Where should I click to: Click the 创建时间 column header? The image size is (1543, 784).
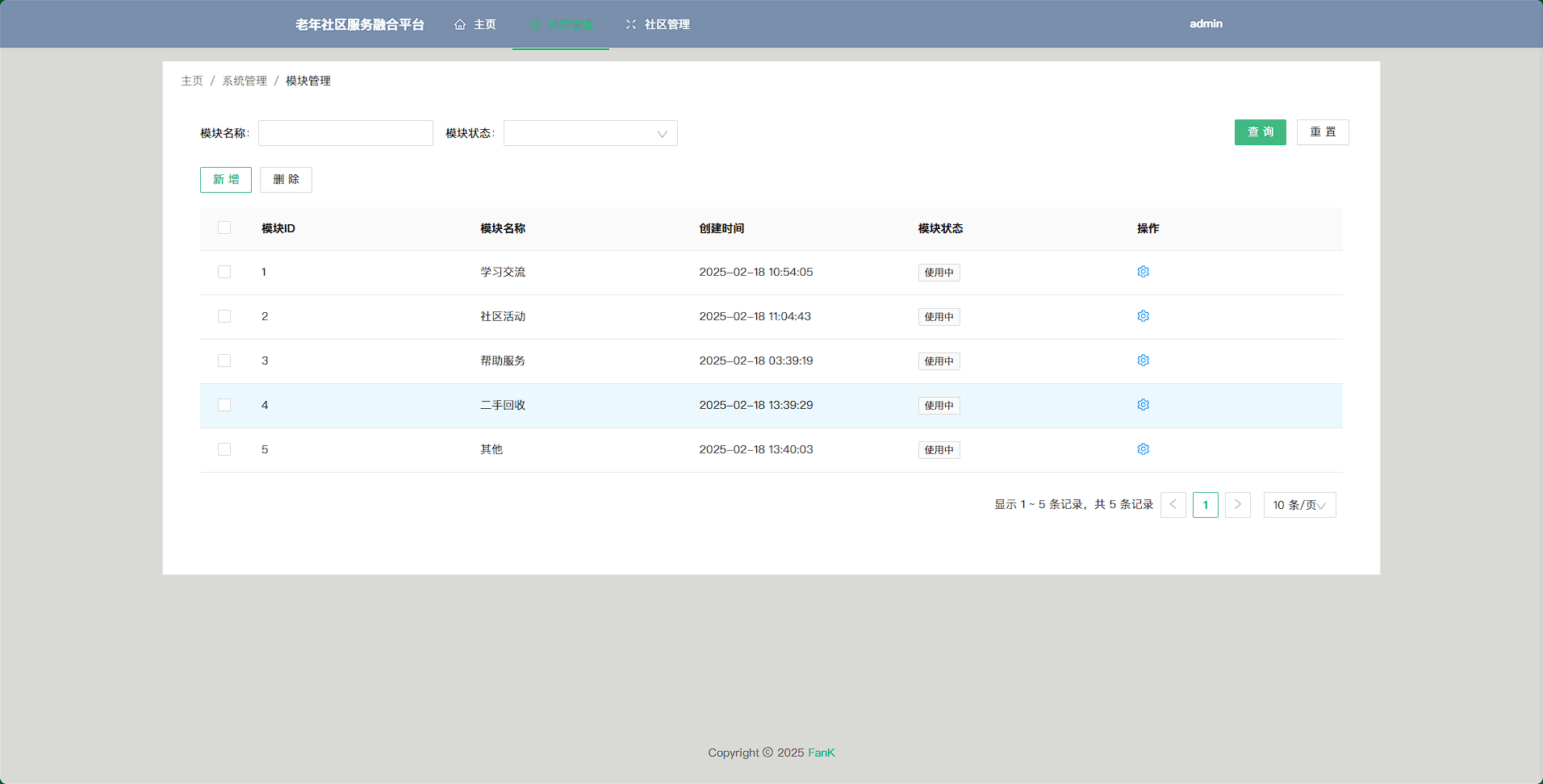pyautogui.click(x=721, y=228)
